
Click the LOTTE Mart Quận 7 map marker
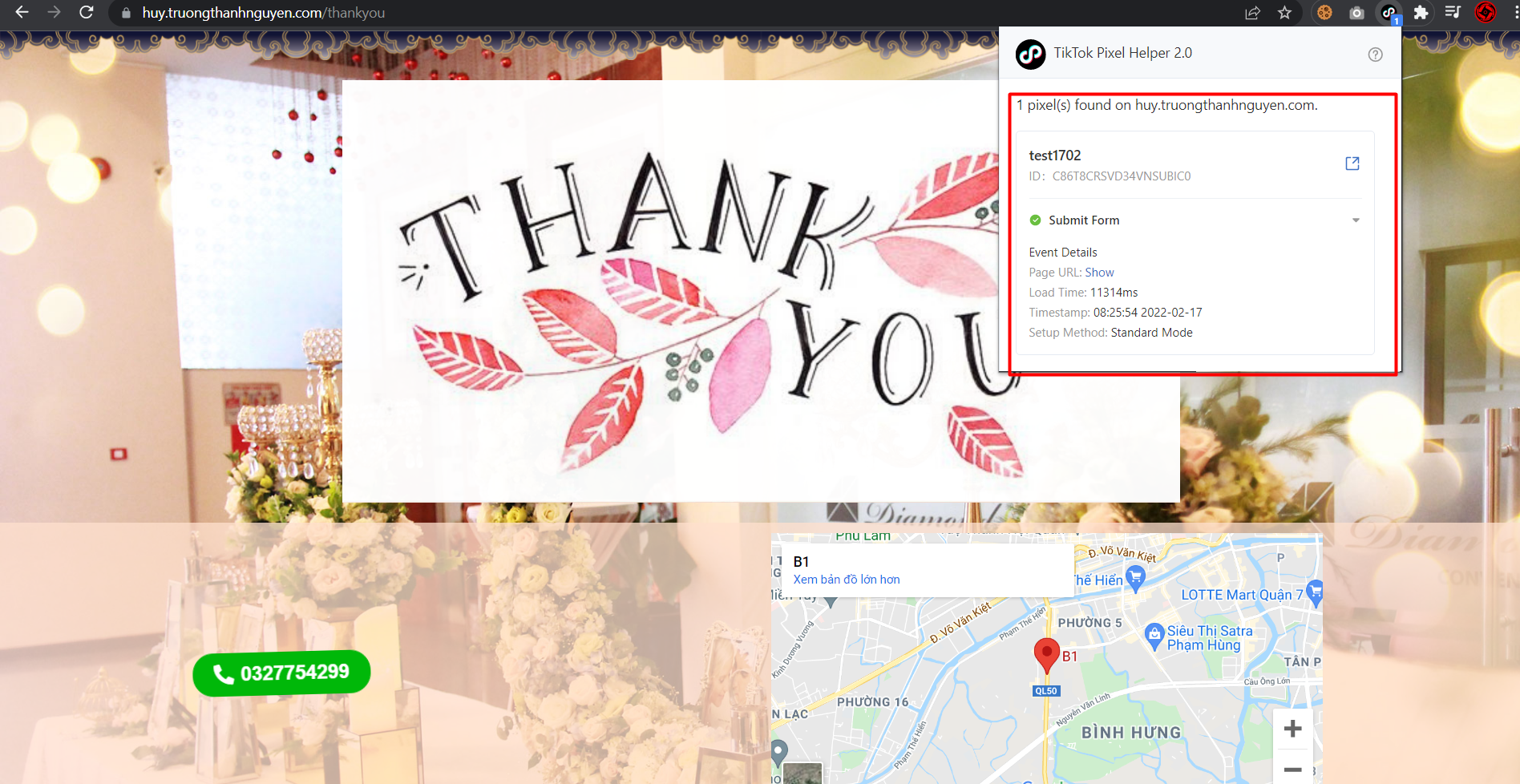(1314, 593)
